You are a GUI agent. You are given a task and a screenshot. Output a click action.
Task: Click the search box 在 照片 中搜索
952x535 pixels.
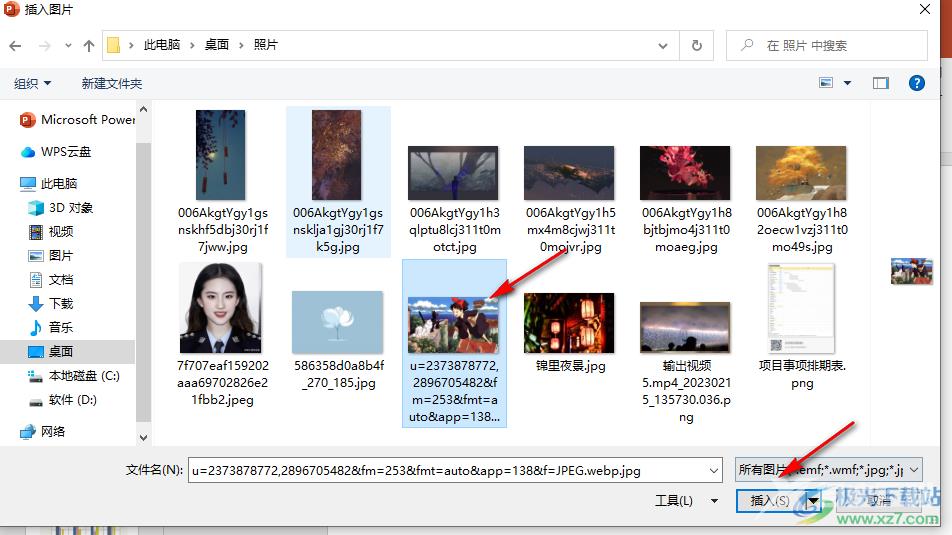[826, 46]
